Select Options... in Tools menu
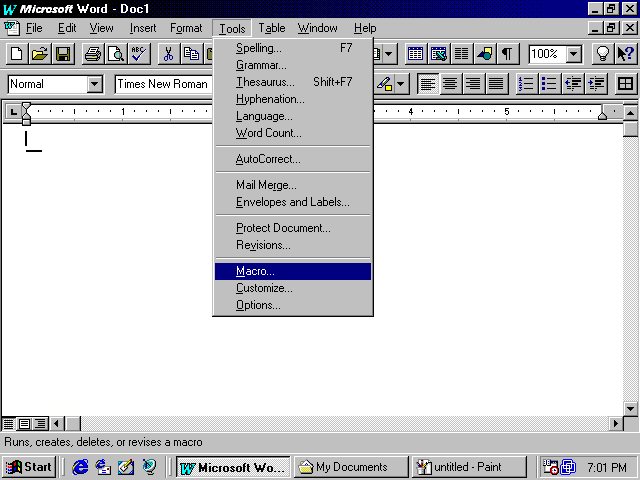The height and width of the screenshot is (480, 640). [x=293, y=305]
